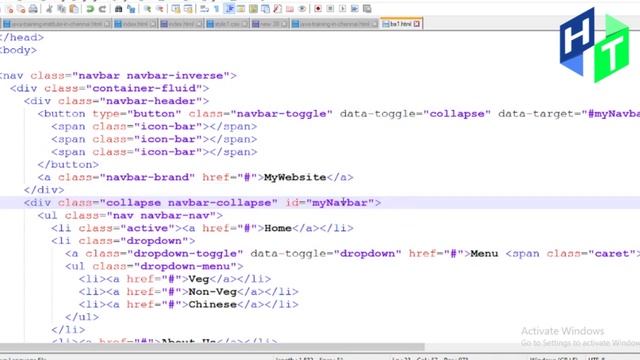This screenshot has width=640, height=360.
Task: Click Run Macro Multiple Times icon
Action: click(355, 9)
